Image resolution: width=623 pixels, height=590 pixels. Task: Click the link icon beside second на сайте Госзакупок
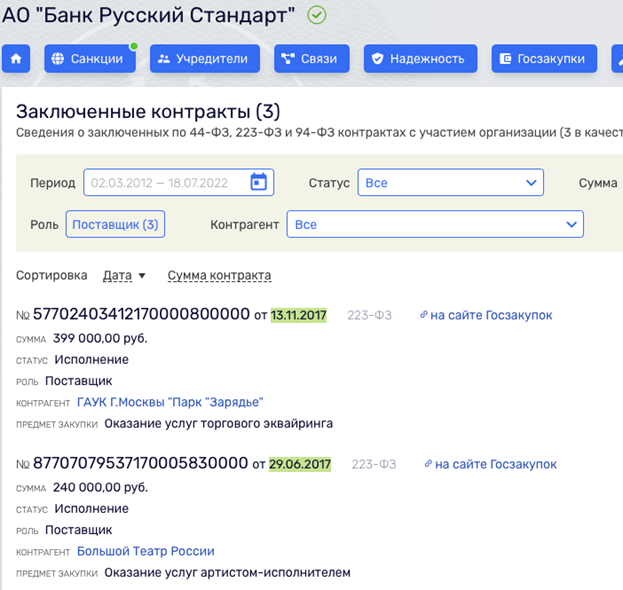(428, 464)
